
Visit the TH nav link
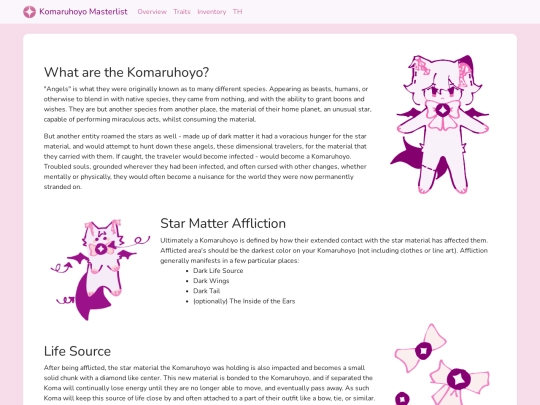pyautogui.click(x=237, y=12)
